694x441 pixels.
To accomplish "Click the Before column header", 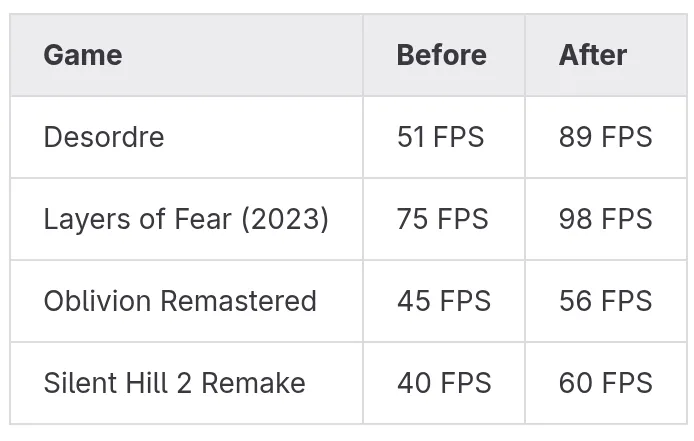I will tap(441, 55).
